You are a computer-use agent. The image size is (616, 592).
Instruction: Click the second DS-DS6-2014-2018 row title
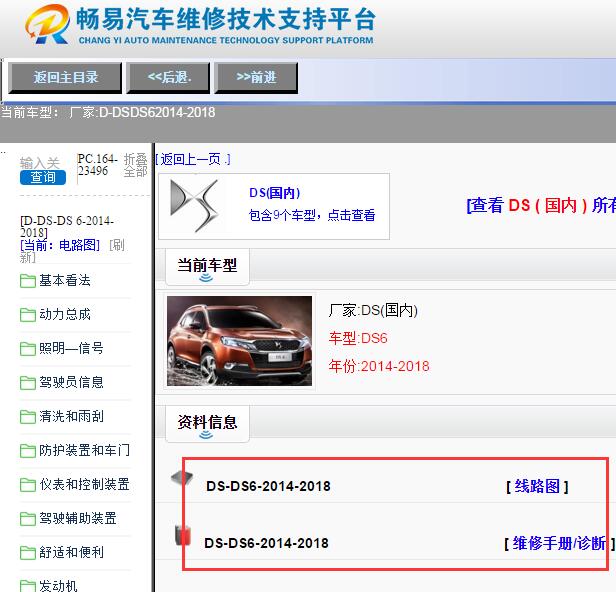pyautogui.click(x=266, y=543)
